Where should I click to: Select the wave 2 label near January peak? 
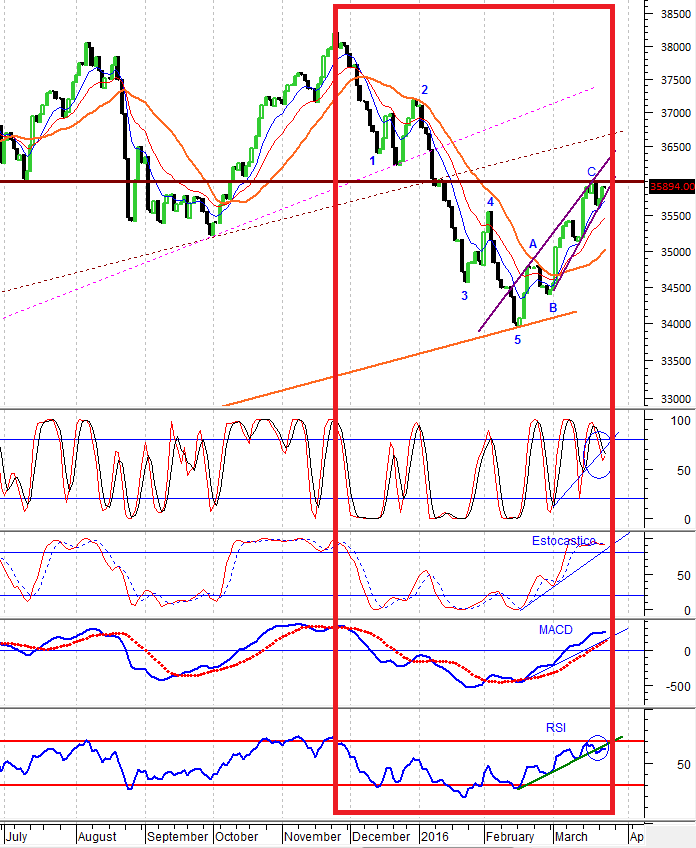pyautogui.click(x=425, y=90)
